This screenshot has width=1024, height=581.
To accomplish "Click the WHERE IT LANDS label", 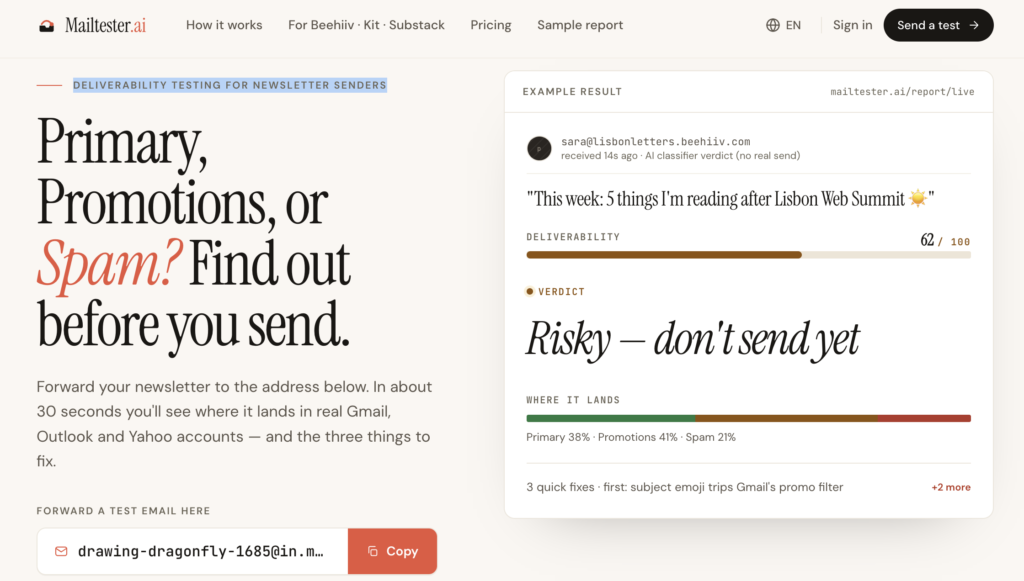I will coord(573,400).
